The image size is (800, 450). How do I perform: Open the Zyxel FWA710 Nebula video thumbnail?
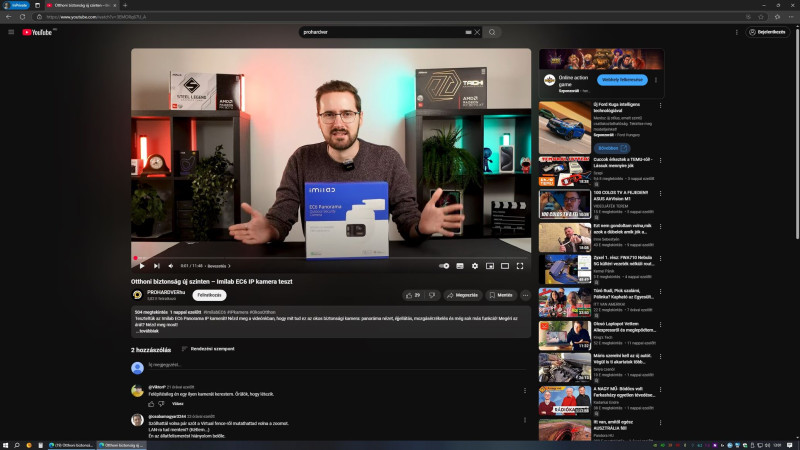click(x=565, y=269)
